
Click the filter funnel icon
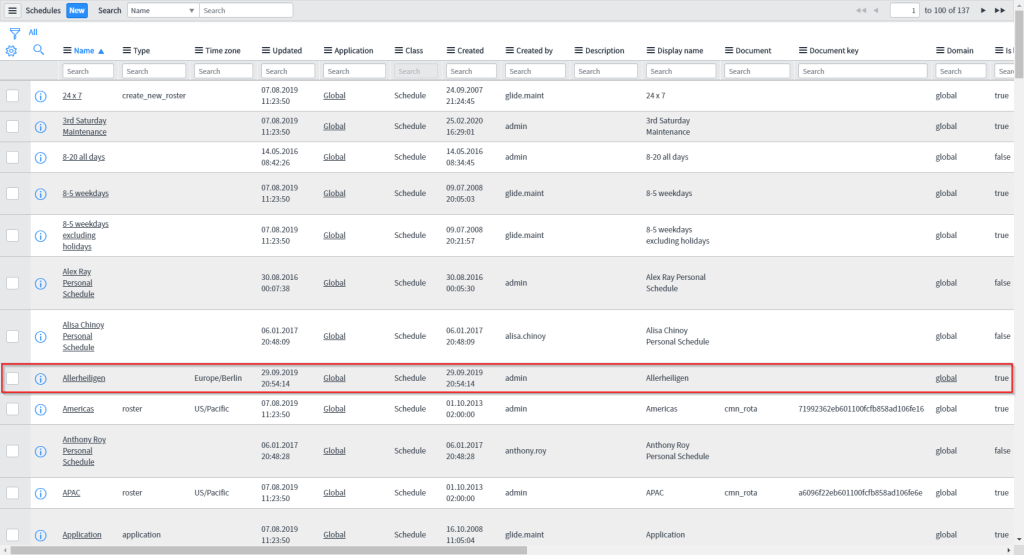(x=14, y=32)
